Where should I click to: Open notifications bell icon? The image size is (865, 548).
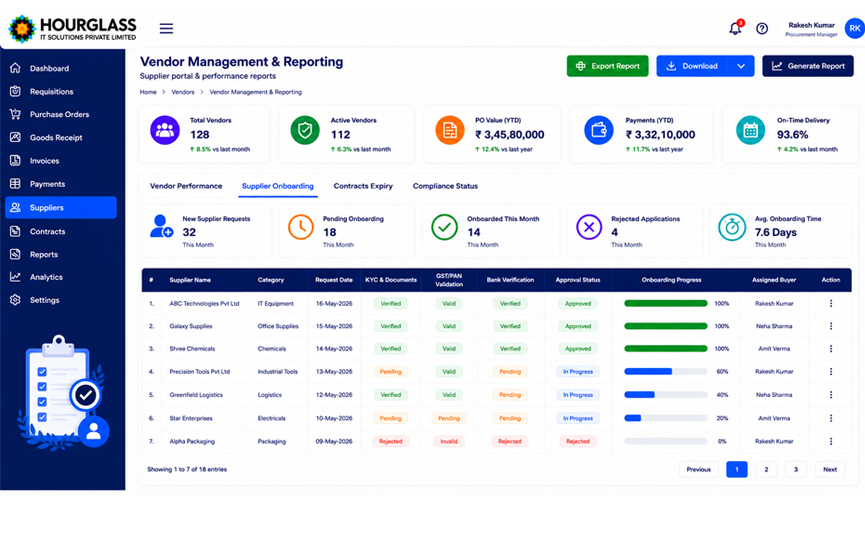click(735, 28)
